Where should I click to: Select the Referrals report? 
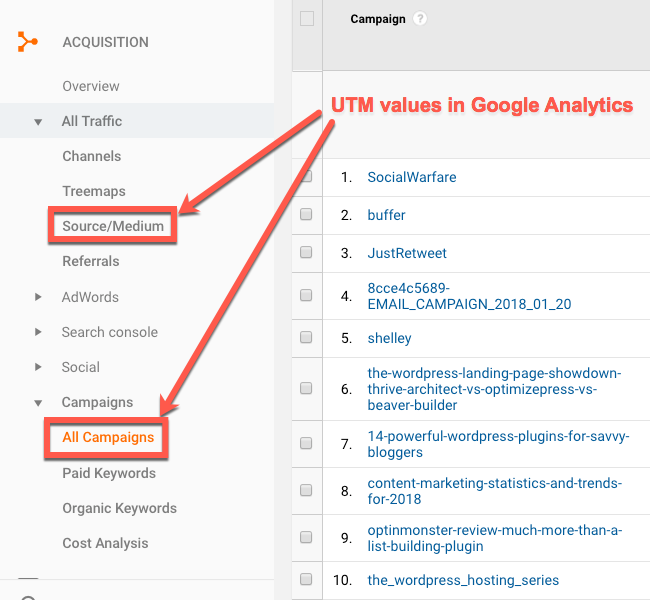coord(91,261)
